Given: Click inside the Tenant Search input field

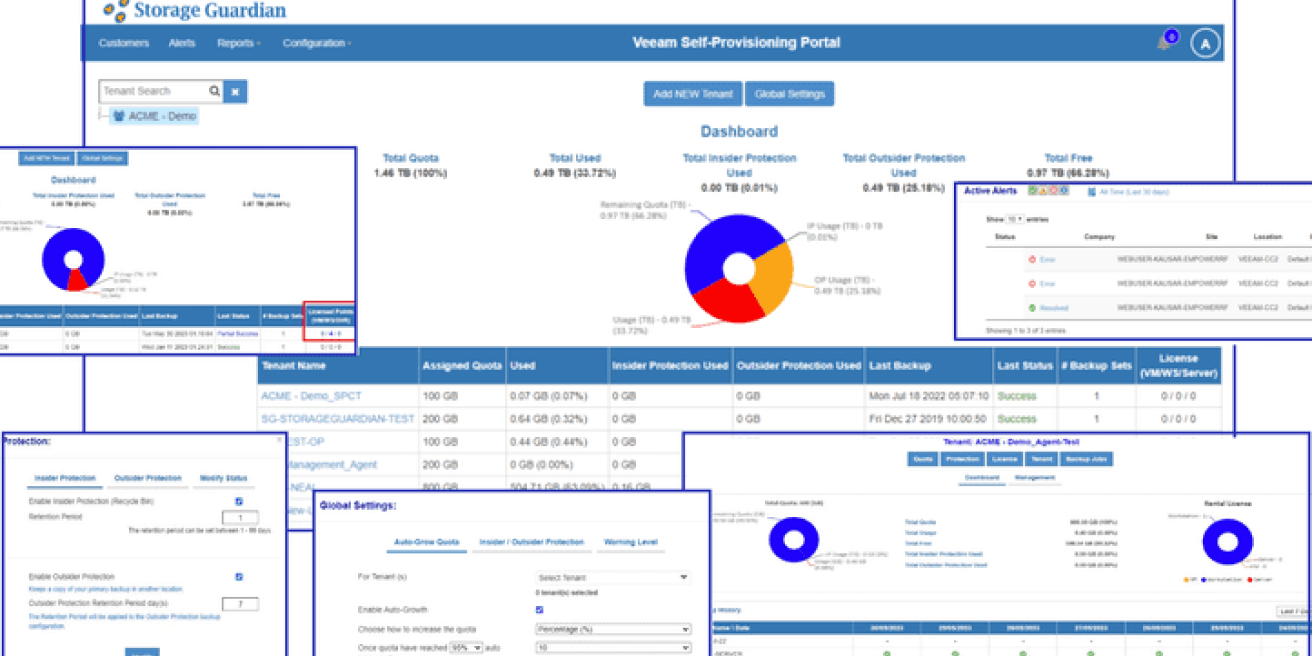Looking at the screenshot, I should [150, 91].
